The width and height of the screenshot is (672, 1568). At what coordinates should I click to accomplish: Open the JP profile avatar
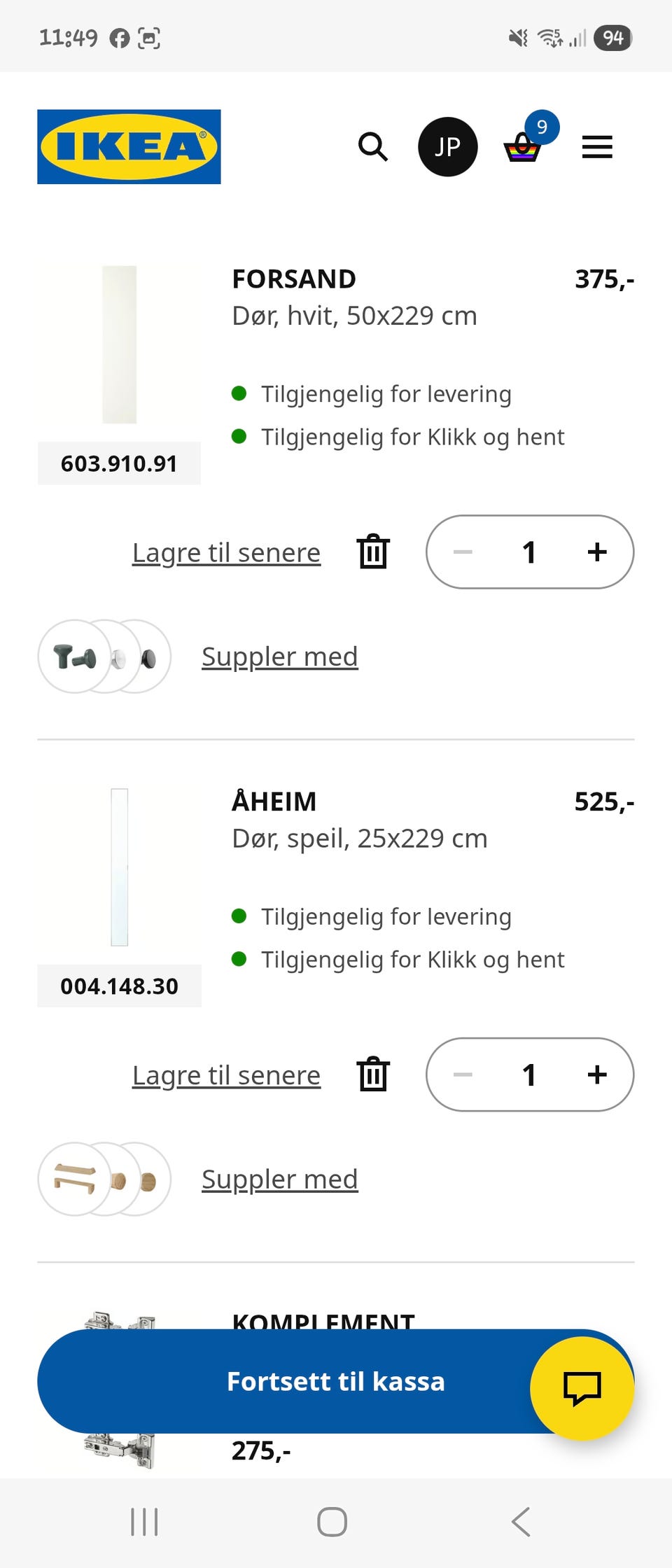click(447, 147)
